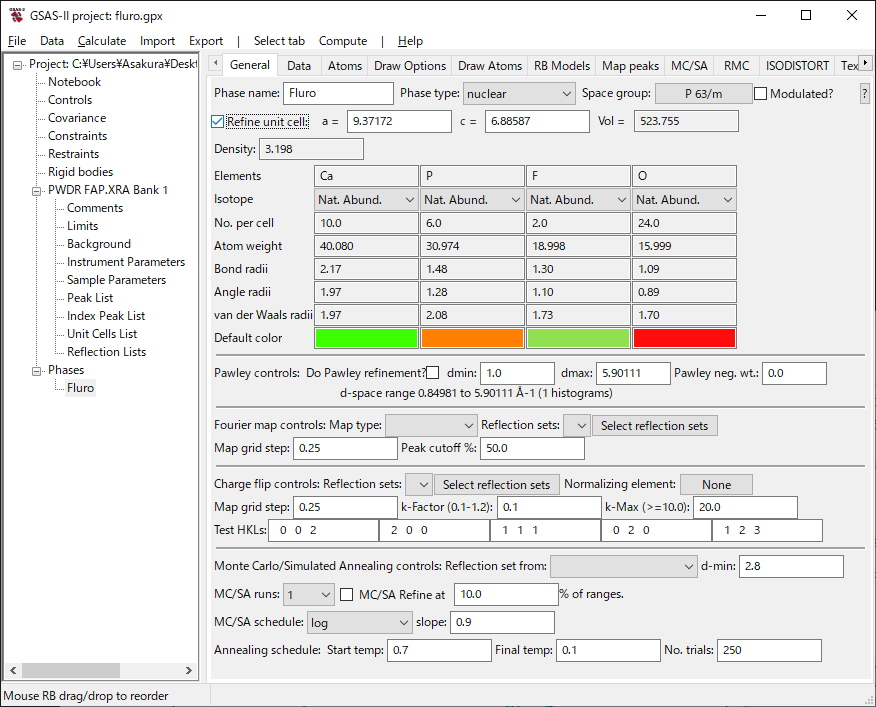Click the red O default color swatch

coord(684,338)
